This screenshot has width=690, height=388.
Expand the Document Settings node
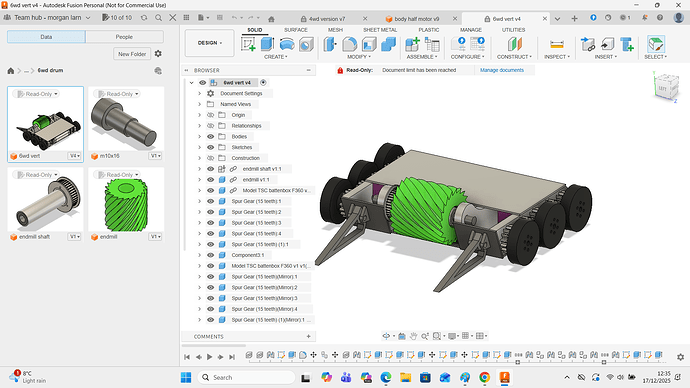[x=199, y=93]
